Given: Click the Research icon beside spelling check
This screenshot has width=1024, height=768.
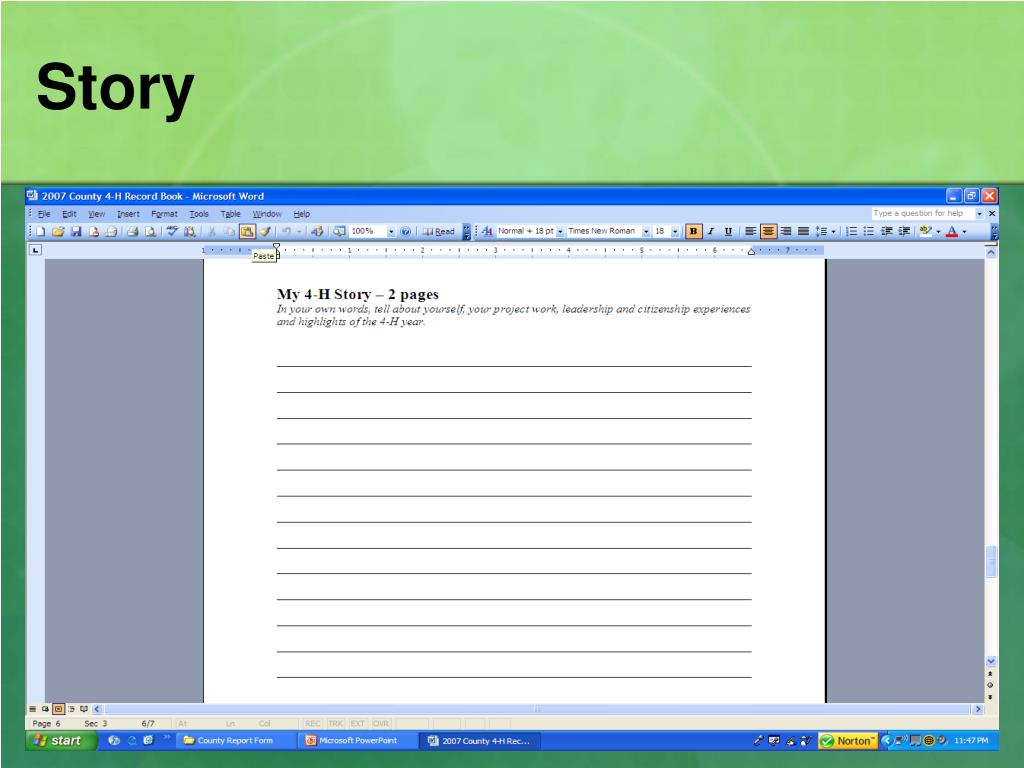Looking at the screenshot, I should (x=189, y=231).
